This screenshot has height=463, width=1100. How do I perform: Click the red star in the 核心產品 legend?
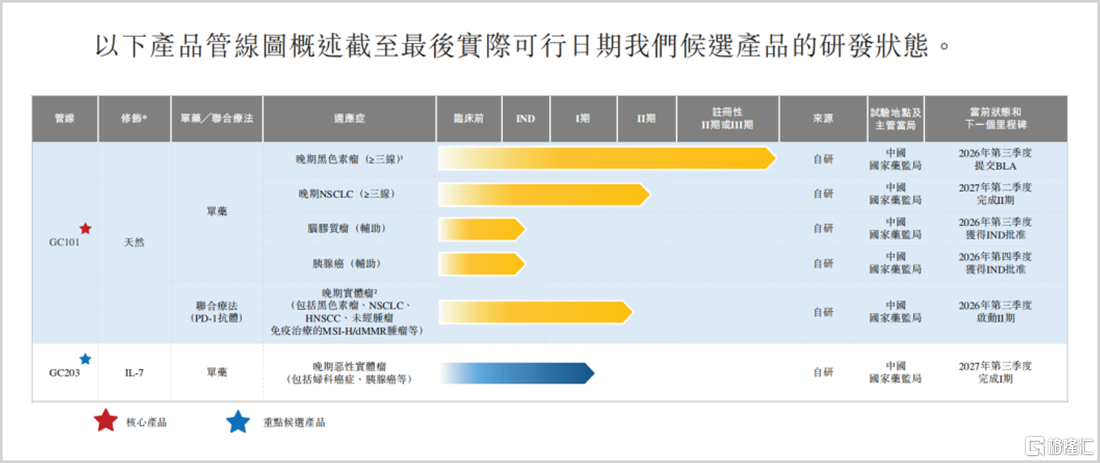pyautogui.click(x=105, y=421)
